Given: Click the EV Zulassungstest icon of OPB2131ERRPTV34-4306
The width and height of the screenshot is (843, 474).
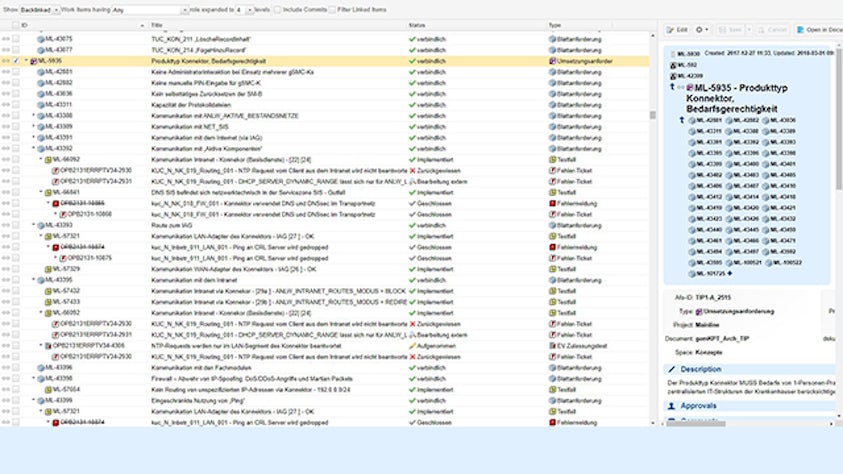Looking at the screenshot, I should click(48, 346).
